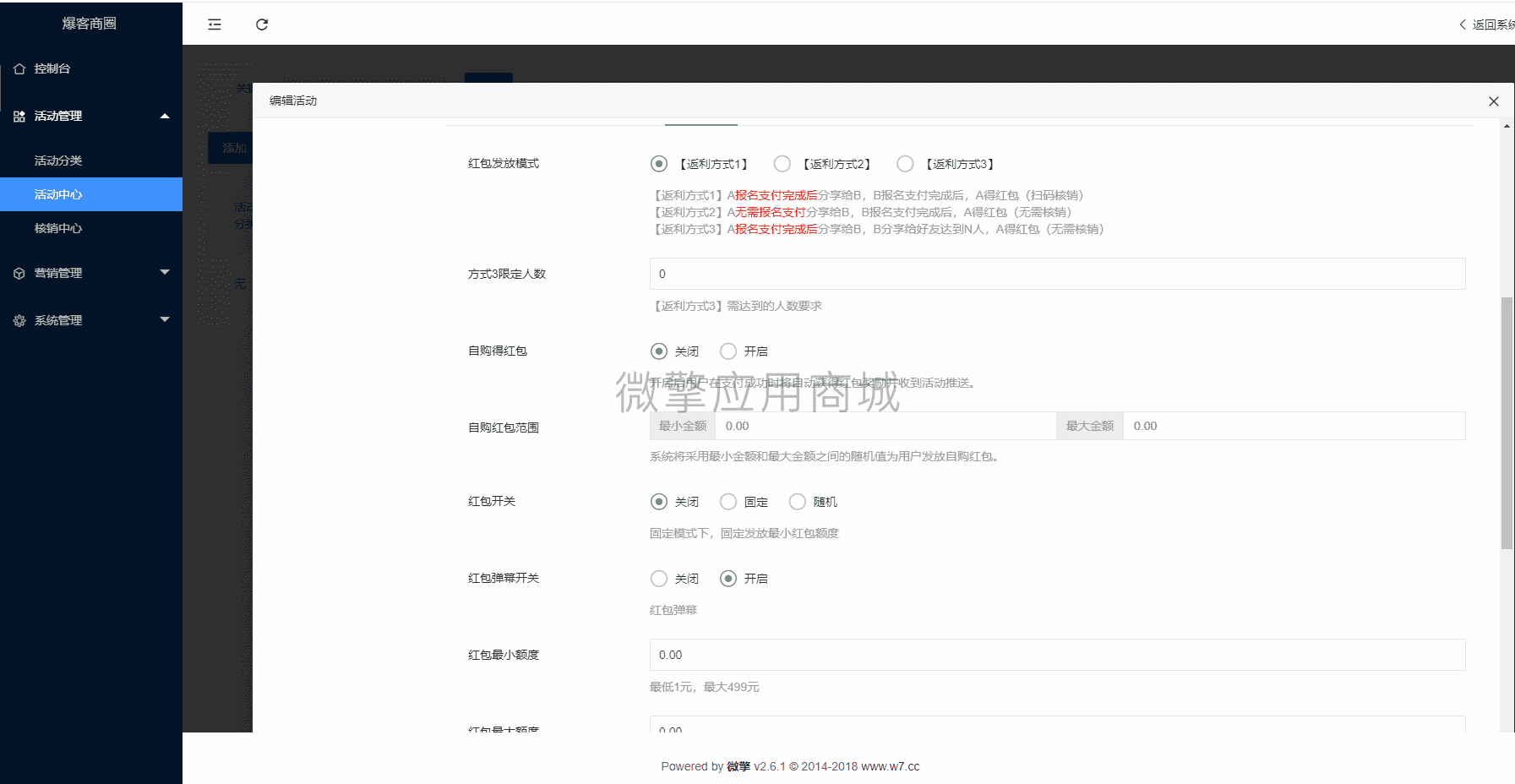Expand the 系统管理 menu arrow

[x=165, y=319]
